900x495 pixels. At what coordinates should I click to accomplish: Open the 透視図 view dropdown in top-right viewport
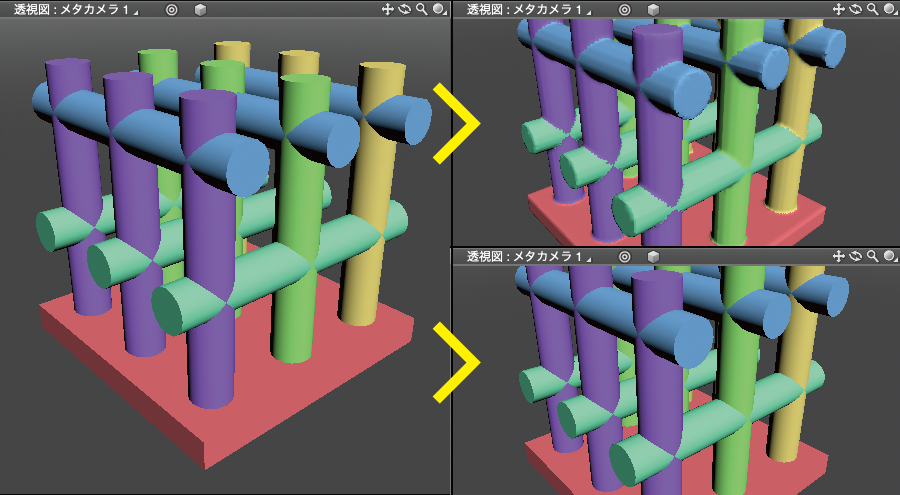click(528, 9)
